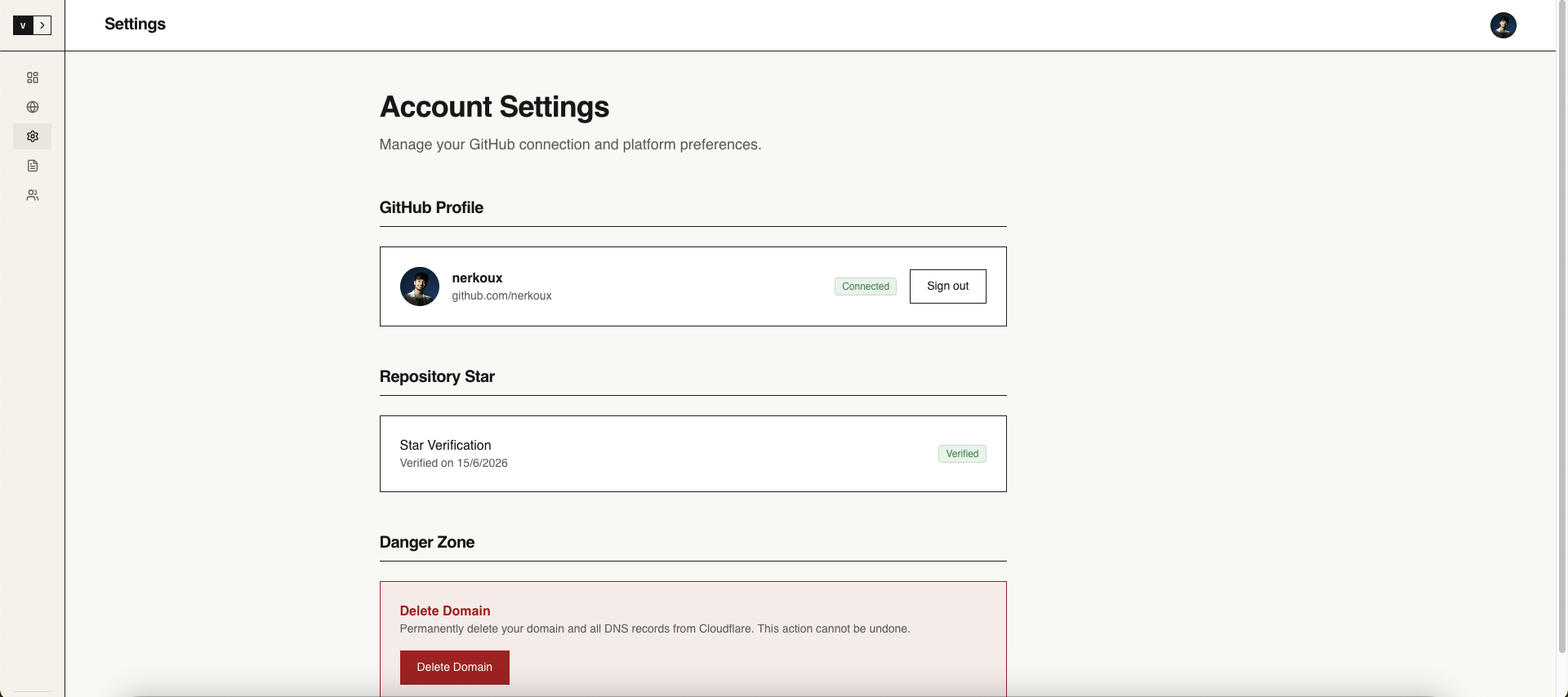
Task: Click the red Delete Domain button
Action: [455, 668]
